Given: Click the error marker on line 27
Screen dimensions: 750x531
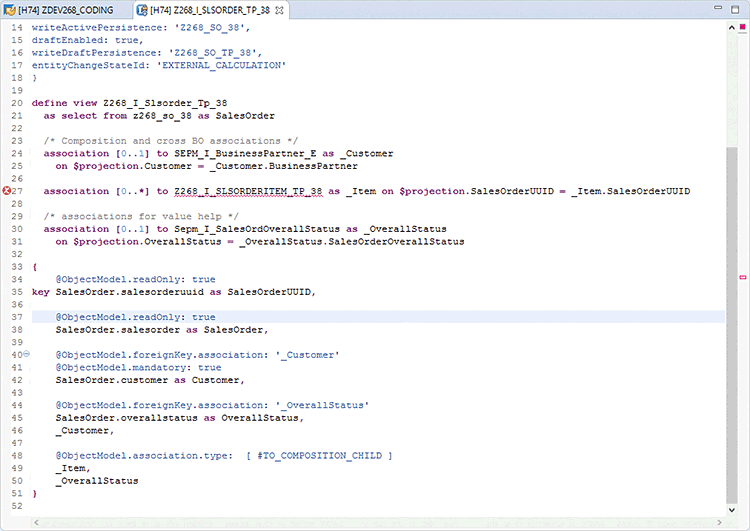Looking at the screenshot, I should [6, 191].
